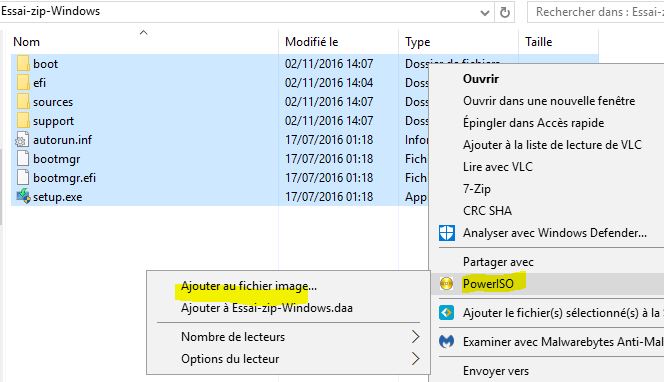Viewport: 664px width, 382px height.
Task: Select Ajouter à la liste de lecture de VLC
Action: (552, 145)
